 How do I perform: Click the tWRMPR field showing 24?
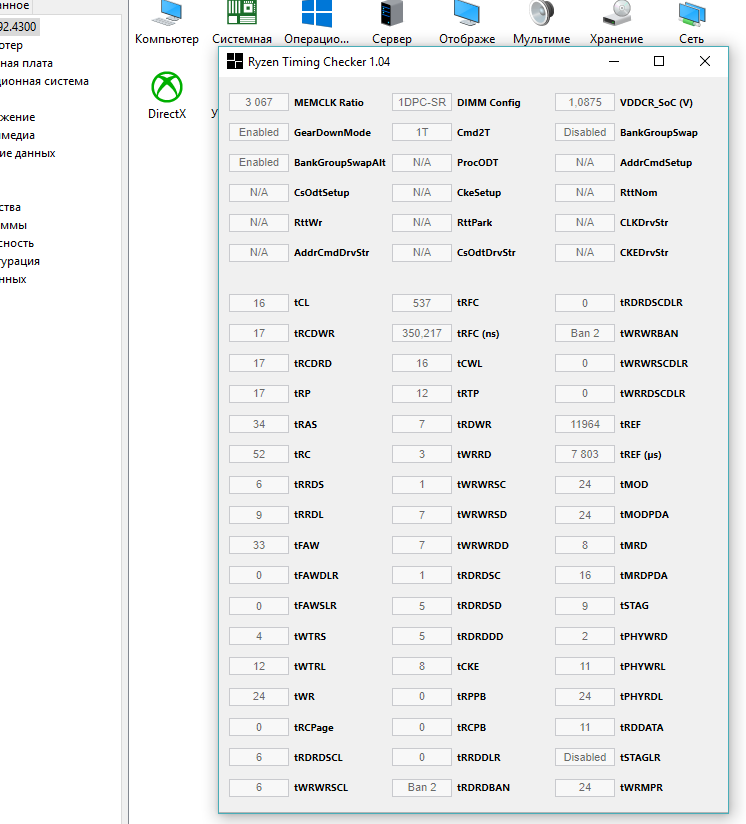coord(585,787)
